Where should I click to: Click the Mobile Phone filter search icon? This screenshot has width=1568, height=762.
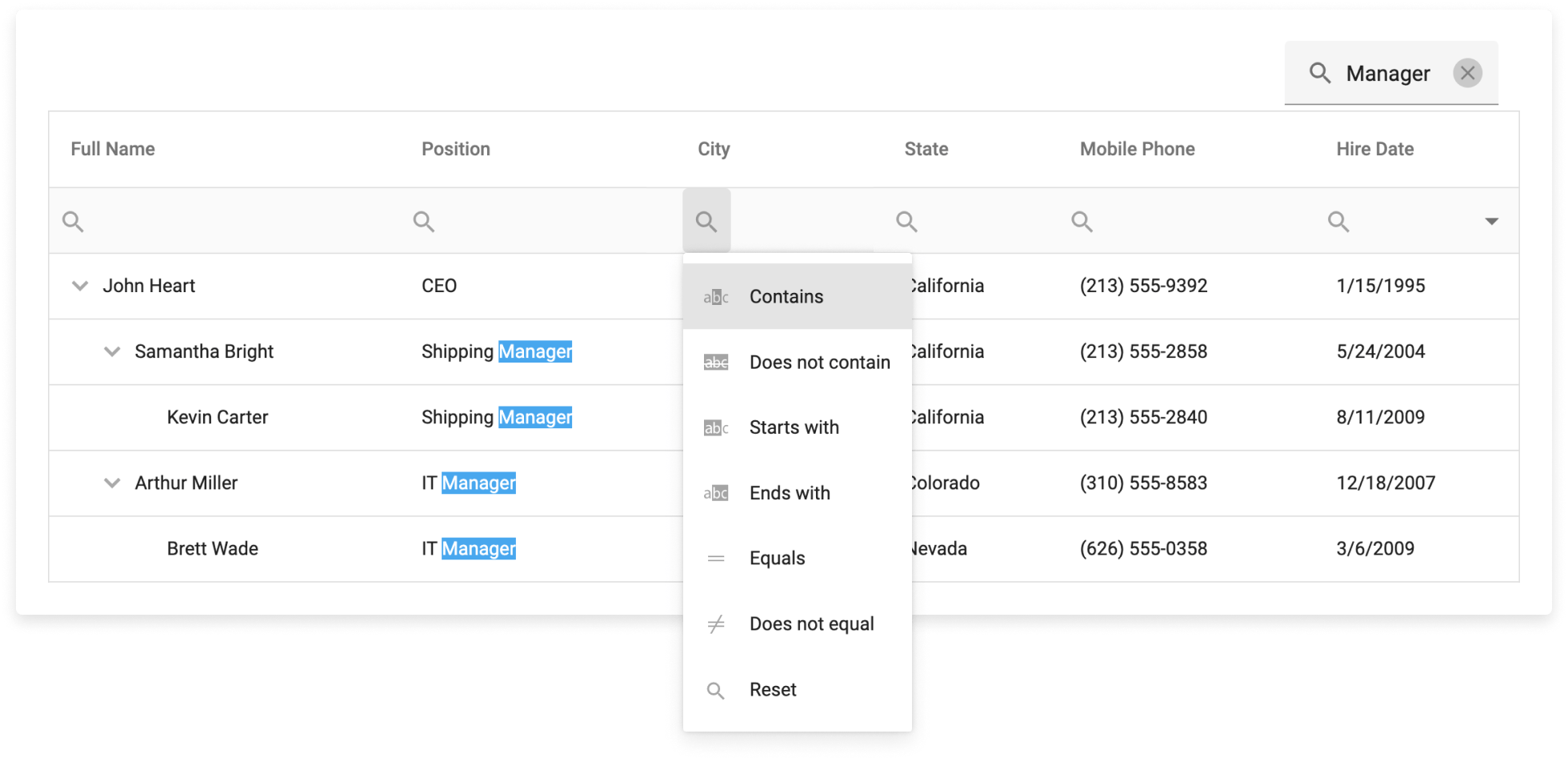point(1082,222)
